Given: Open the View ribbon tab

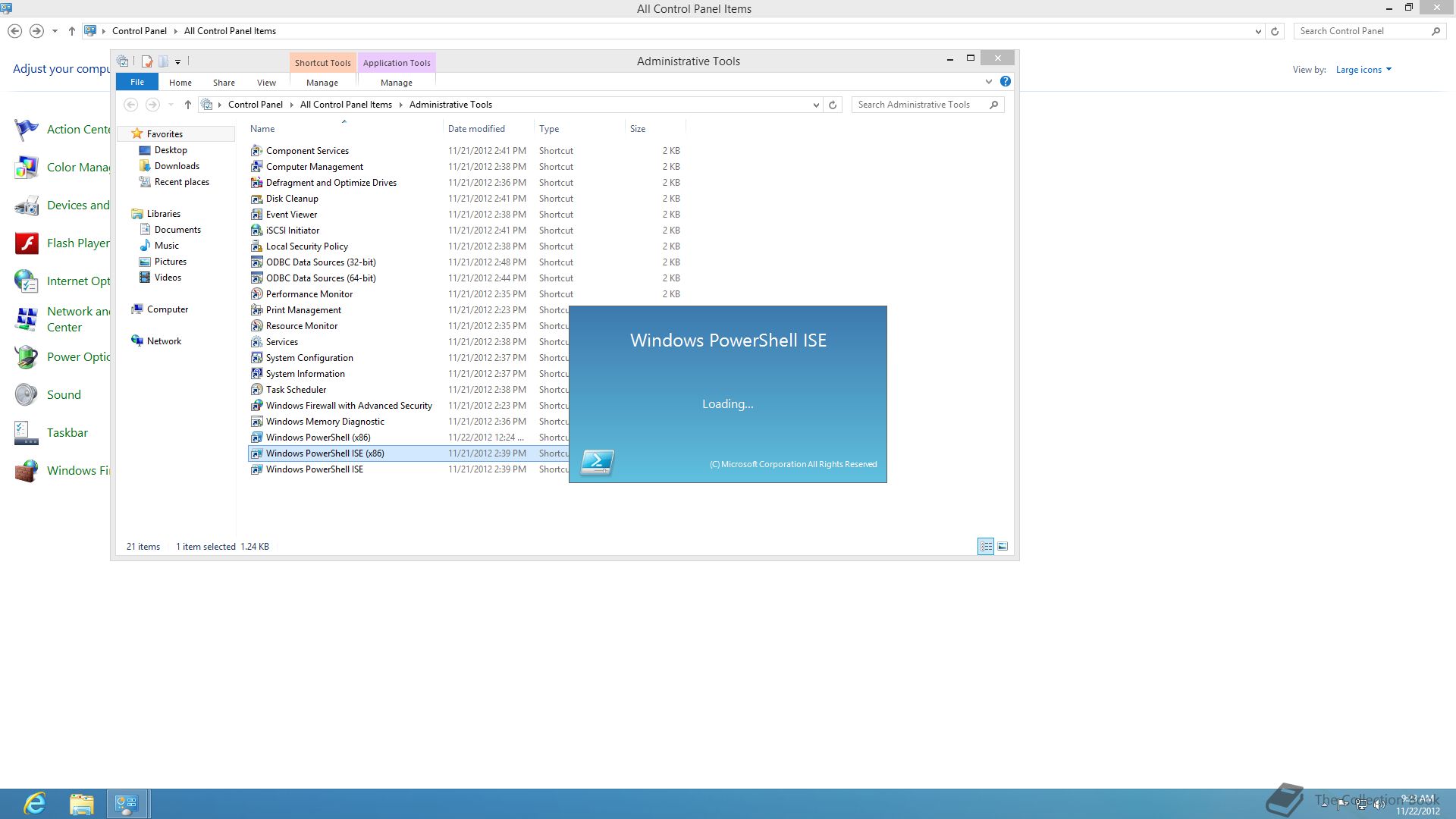Looking at the screenshot, I should (x=267, y=83).
